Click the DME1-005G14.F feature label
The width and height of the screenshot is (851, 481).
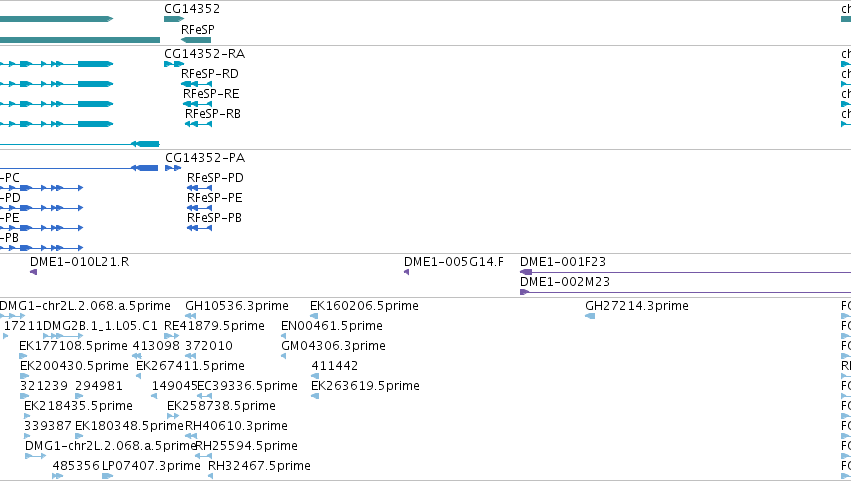click(x=454, y=262)
